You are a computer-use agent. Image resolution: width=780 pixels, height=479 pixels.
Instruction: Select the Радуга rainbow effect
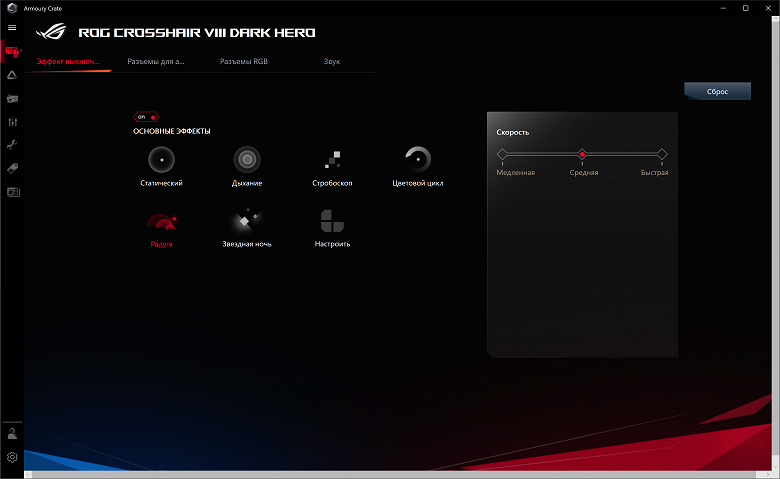click(161, 229)
